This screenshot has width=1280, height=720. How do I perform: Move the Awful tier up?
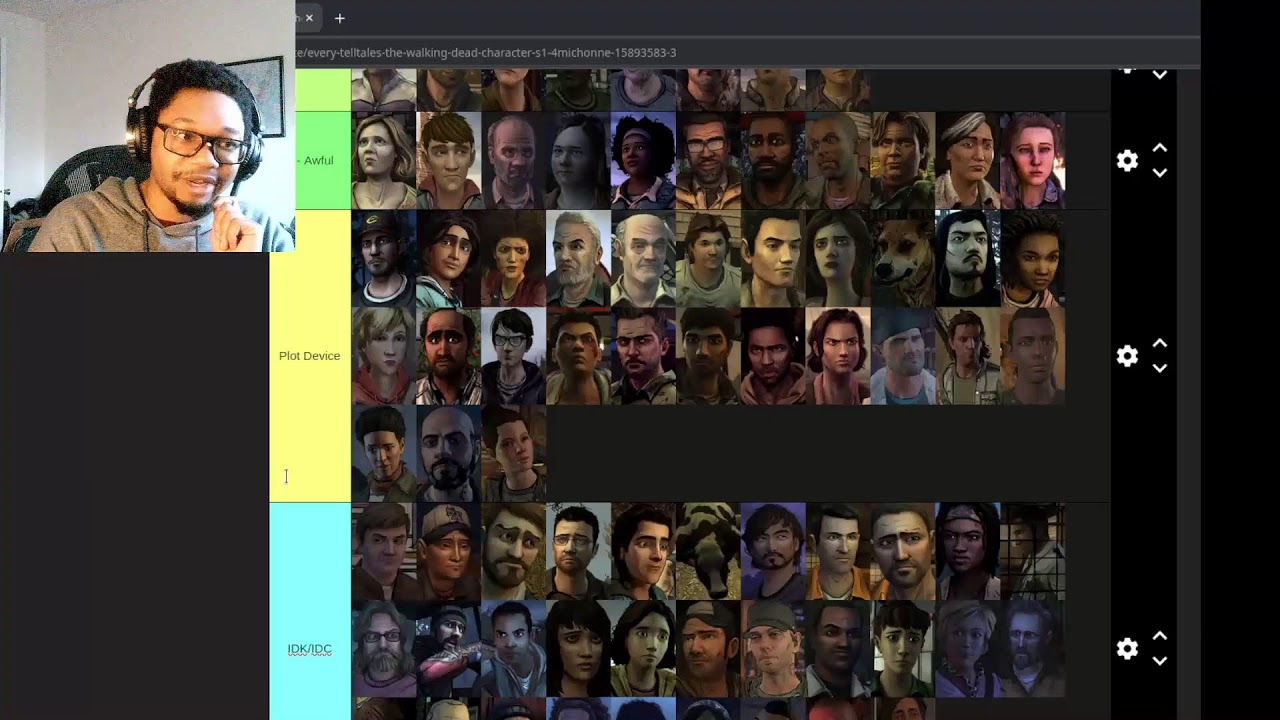(x=1160, y=148)
